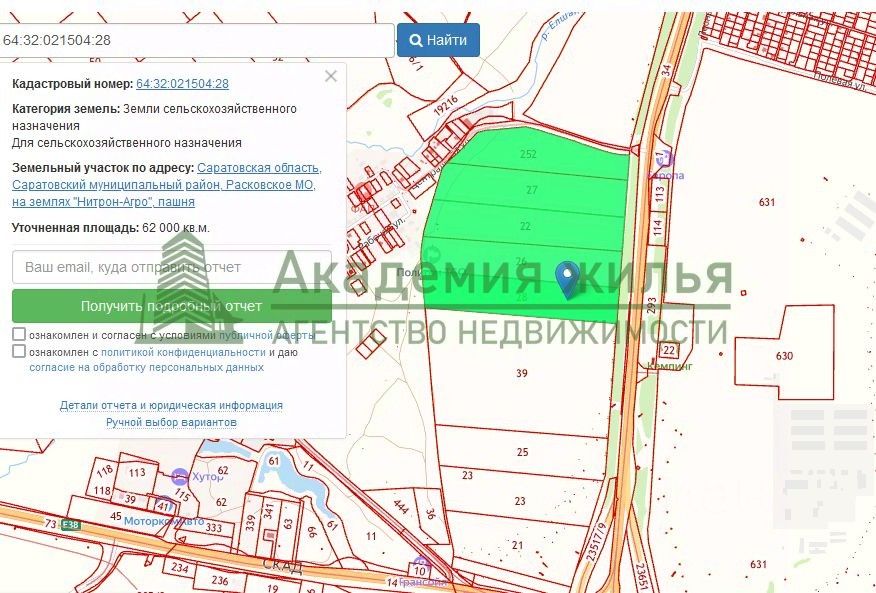The image size is (876, 593).
Task: Select parcel labeled 236 on map
Action: (x=220, y=580)
